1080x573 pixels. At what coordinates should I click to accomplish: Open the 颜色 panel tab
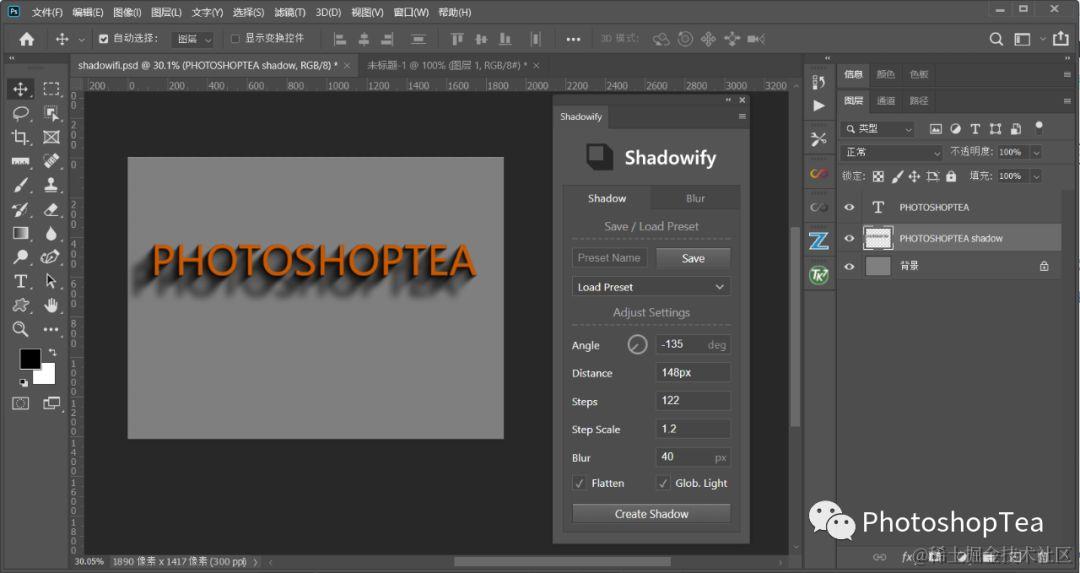886,74
